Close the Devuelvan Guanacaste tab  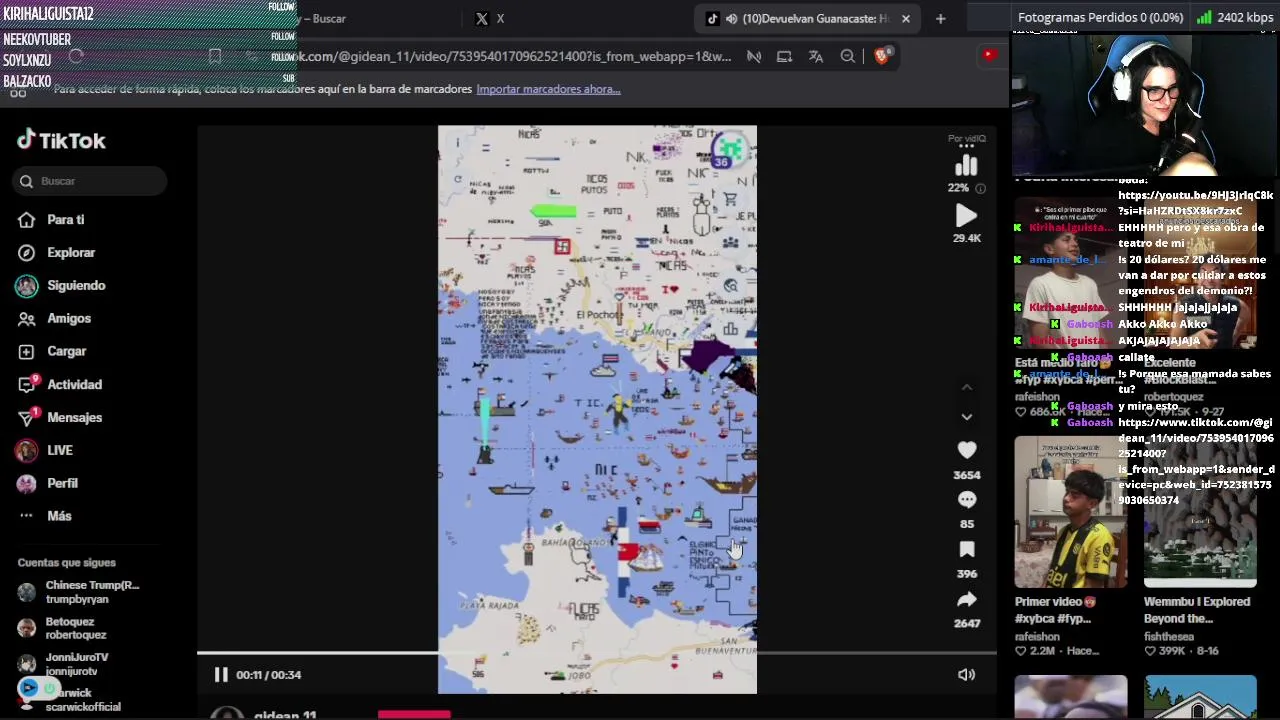(x=905, y=18)
